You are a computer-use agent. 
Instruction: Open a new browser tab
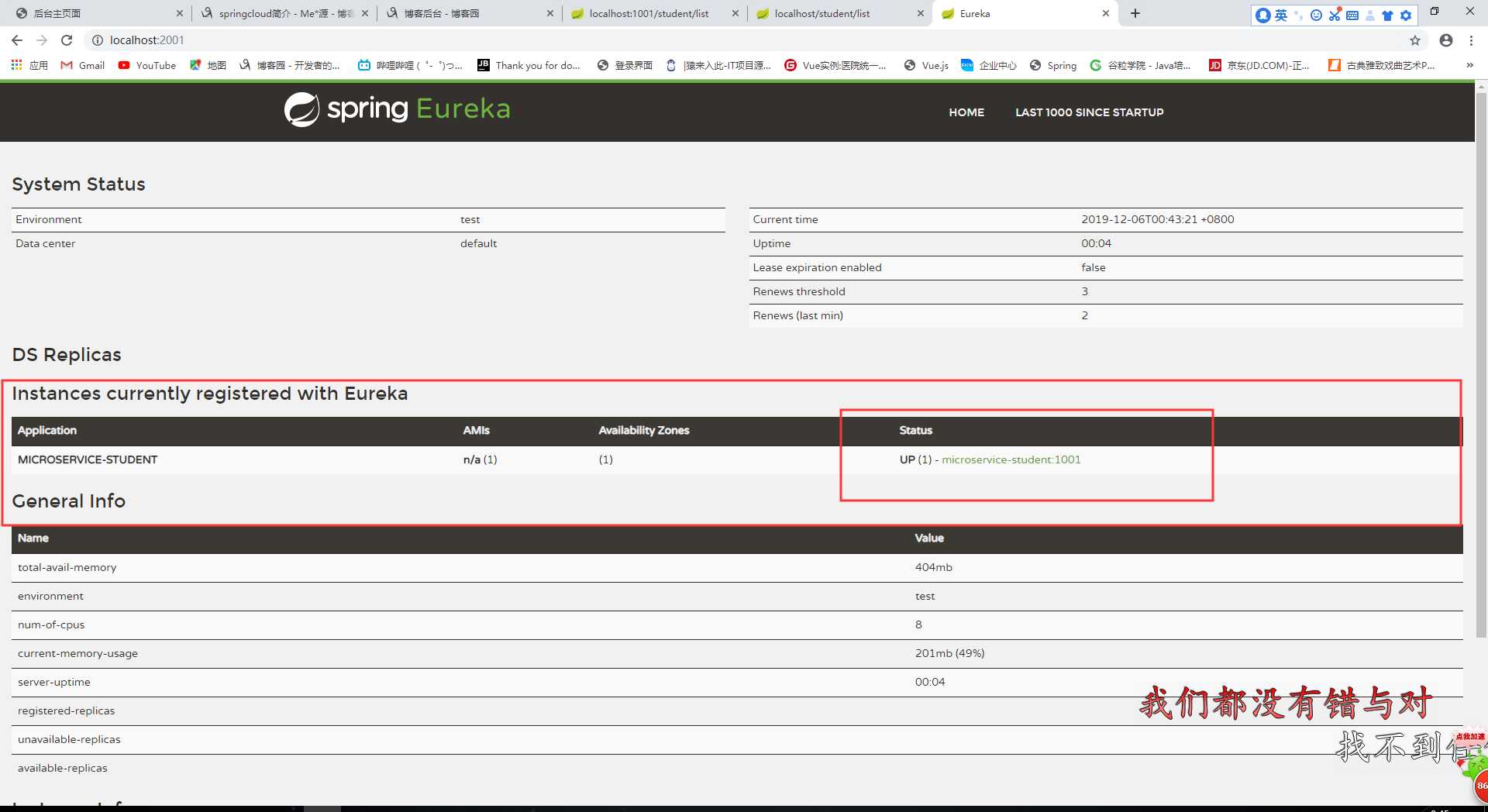1135,13
